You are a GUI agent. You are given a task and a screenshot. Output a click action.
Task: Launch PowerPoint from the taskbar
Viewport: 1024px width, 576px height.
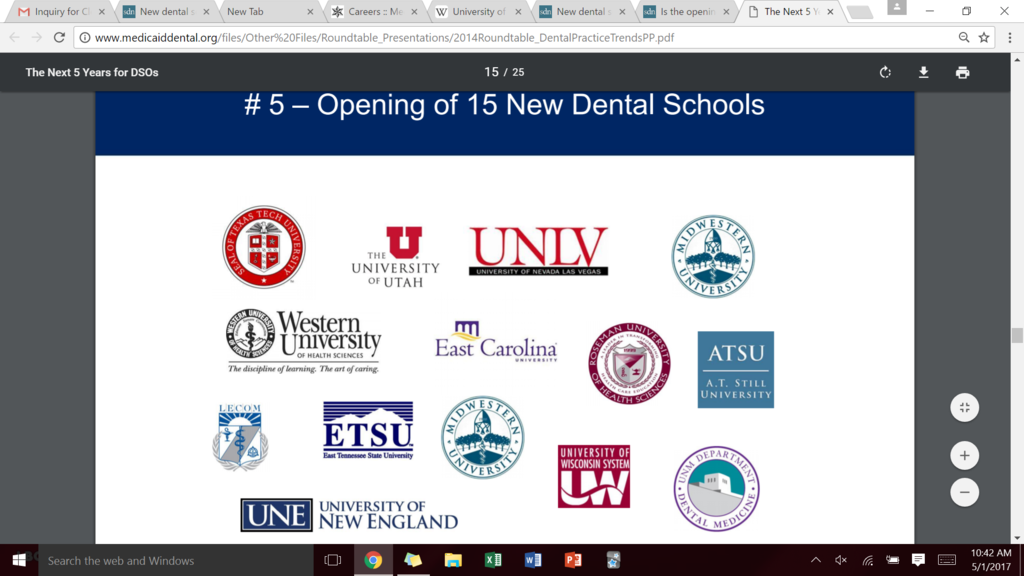point(573,560)
